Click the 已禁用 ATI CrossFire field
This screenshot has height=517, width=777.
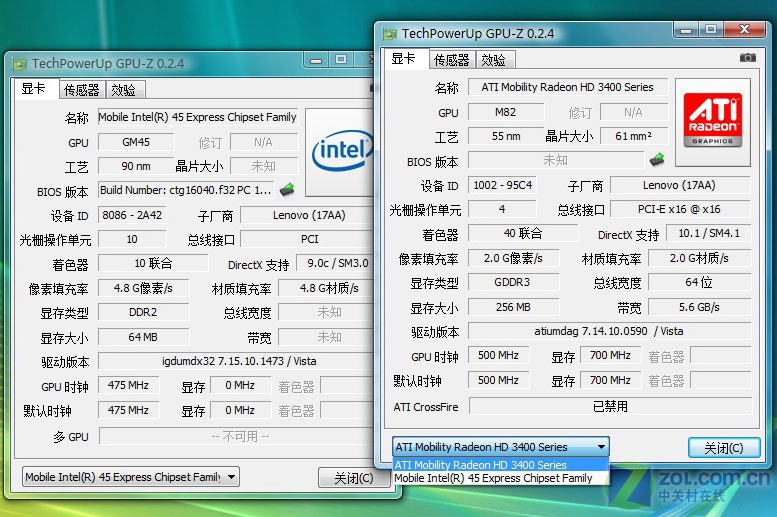(x=610, y=406)
